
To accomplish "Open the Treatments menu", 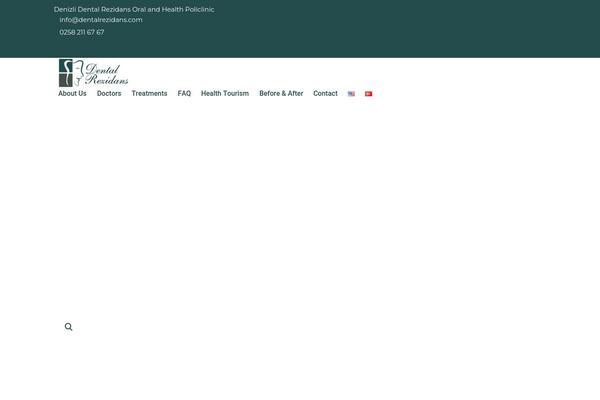I will click(149, 93).
